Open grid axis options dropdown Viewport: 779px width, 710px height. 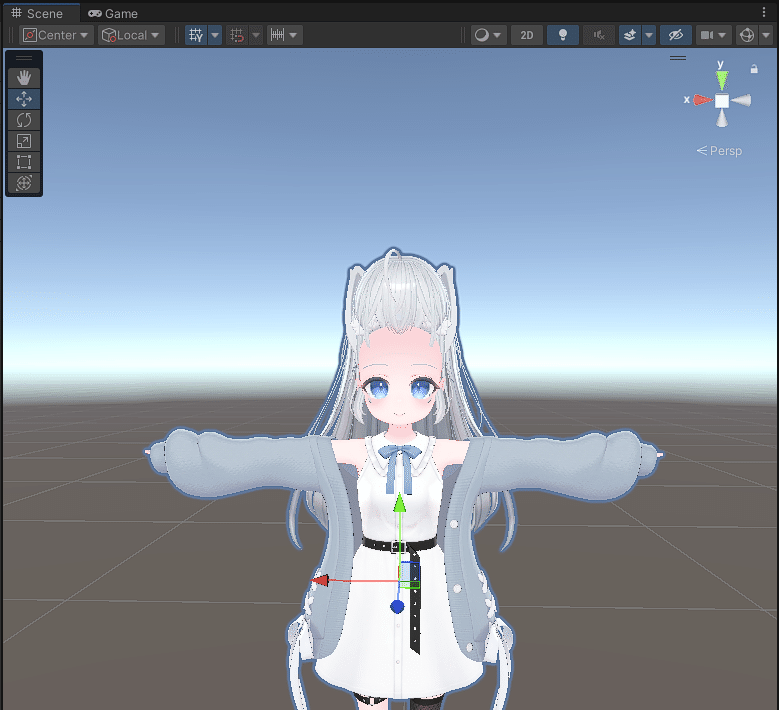click(x=215, y=35)
